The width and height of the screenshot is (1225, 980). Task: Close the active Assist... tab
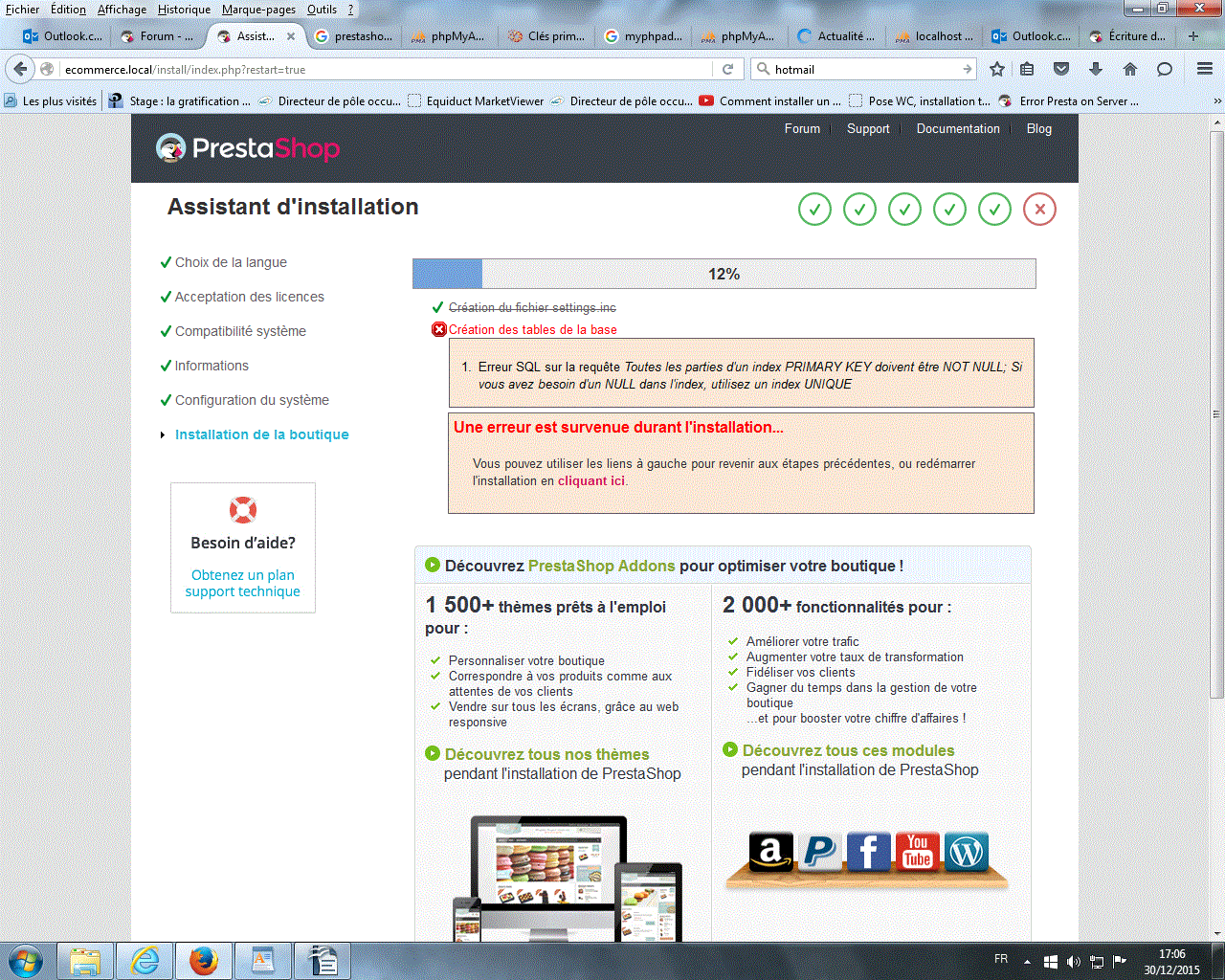coord(291,36)
